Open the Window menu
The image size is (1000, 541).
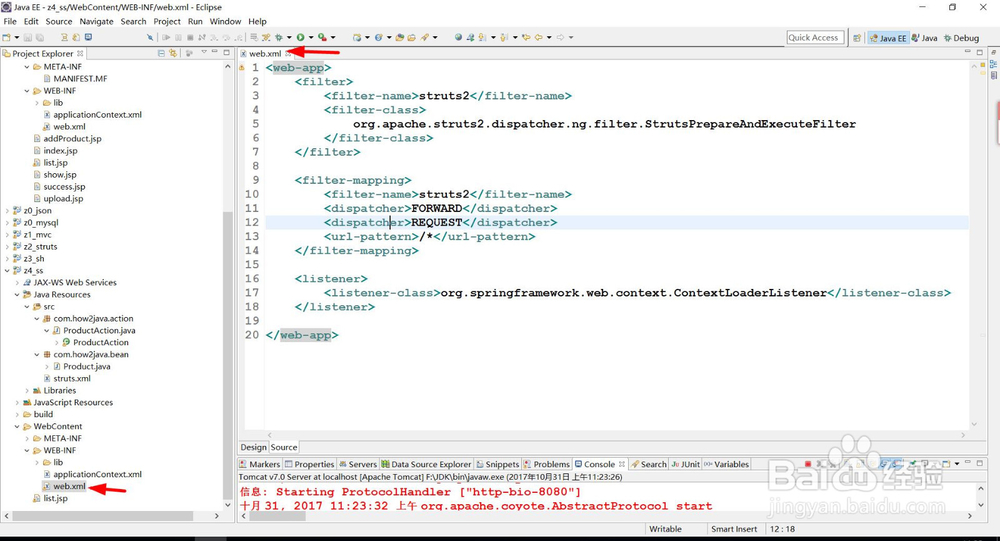coord(225,21)
